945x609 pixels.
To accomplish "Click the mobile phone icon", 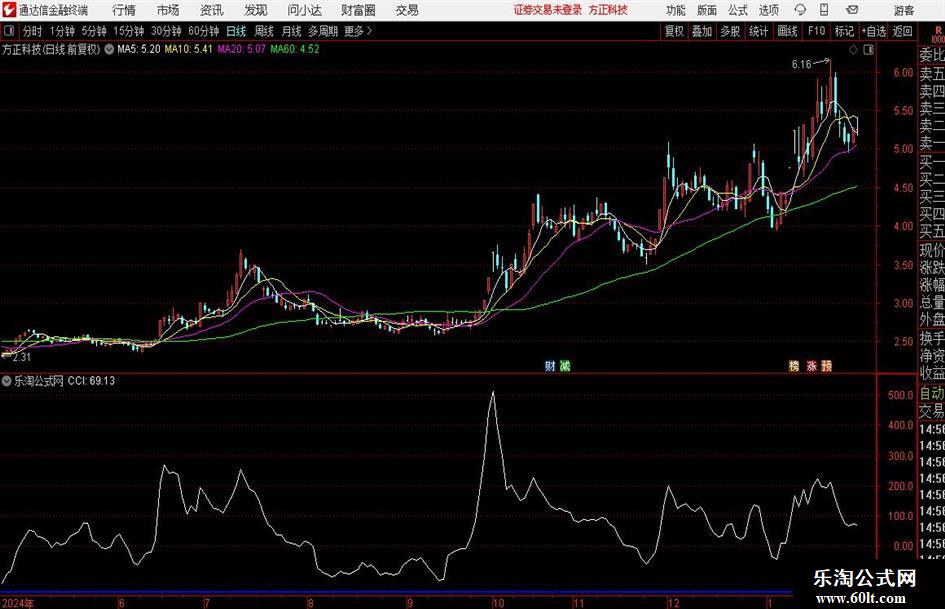I will coord(824,10).
